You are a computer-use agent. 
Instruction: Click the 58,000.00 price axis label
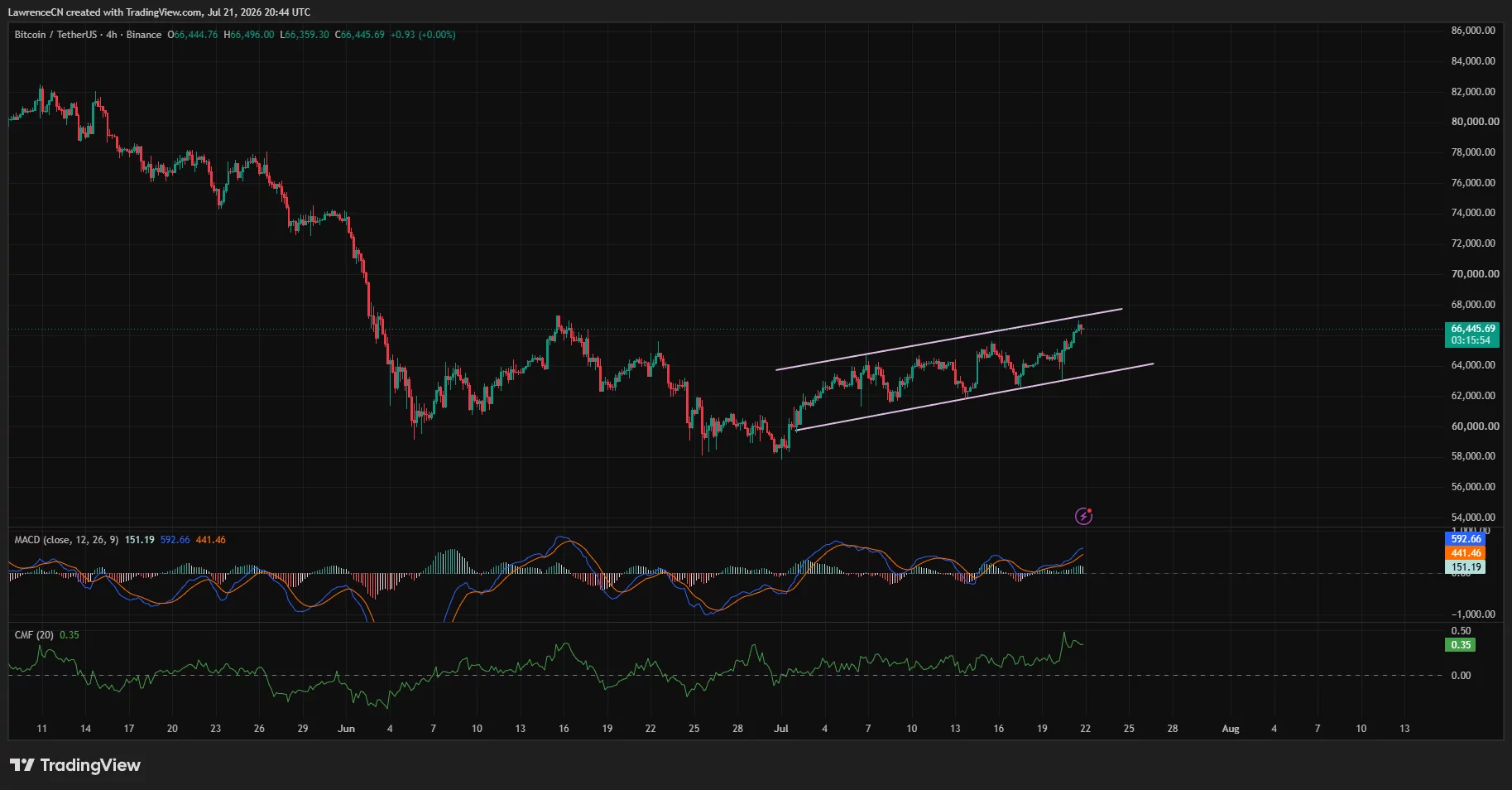point(1473,456)
